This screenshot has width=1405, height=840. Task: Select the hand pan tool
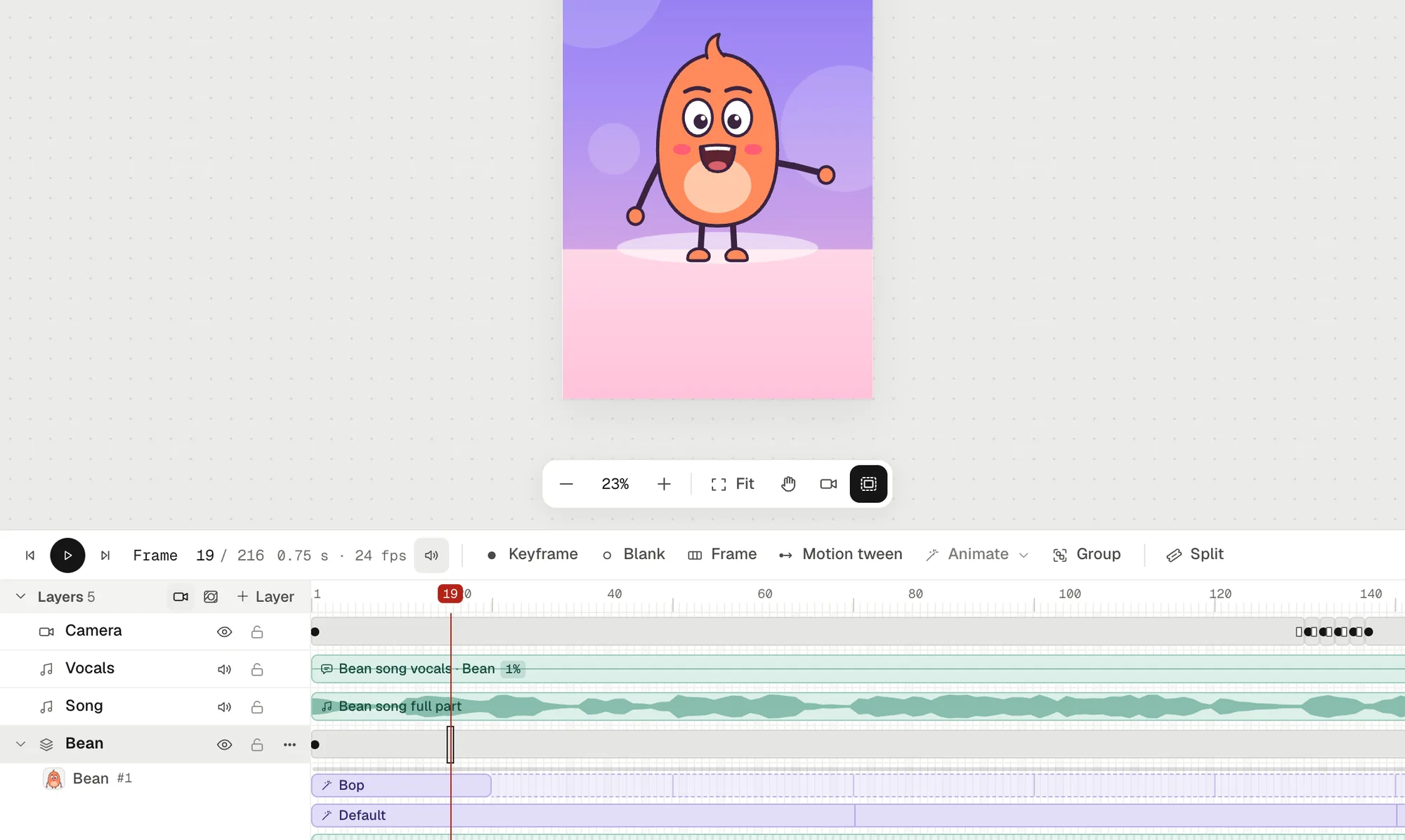pyautogui.click(x=788, y=484)
